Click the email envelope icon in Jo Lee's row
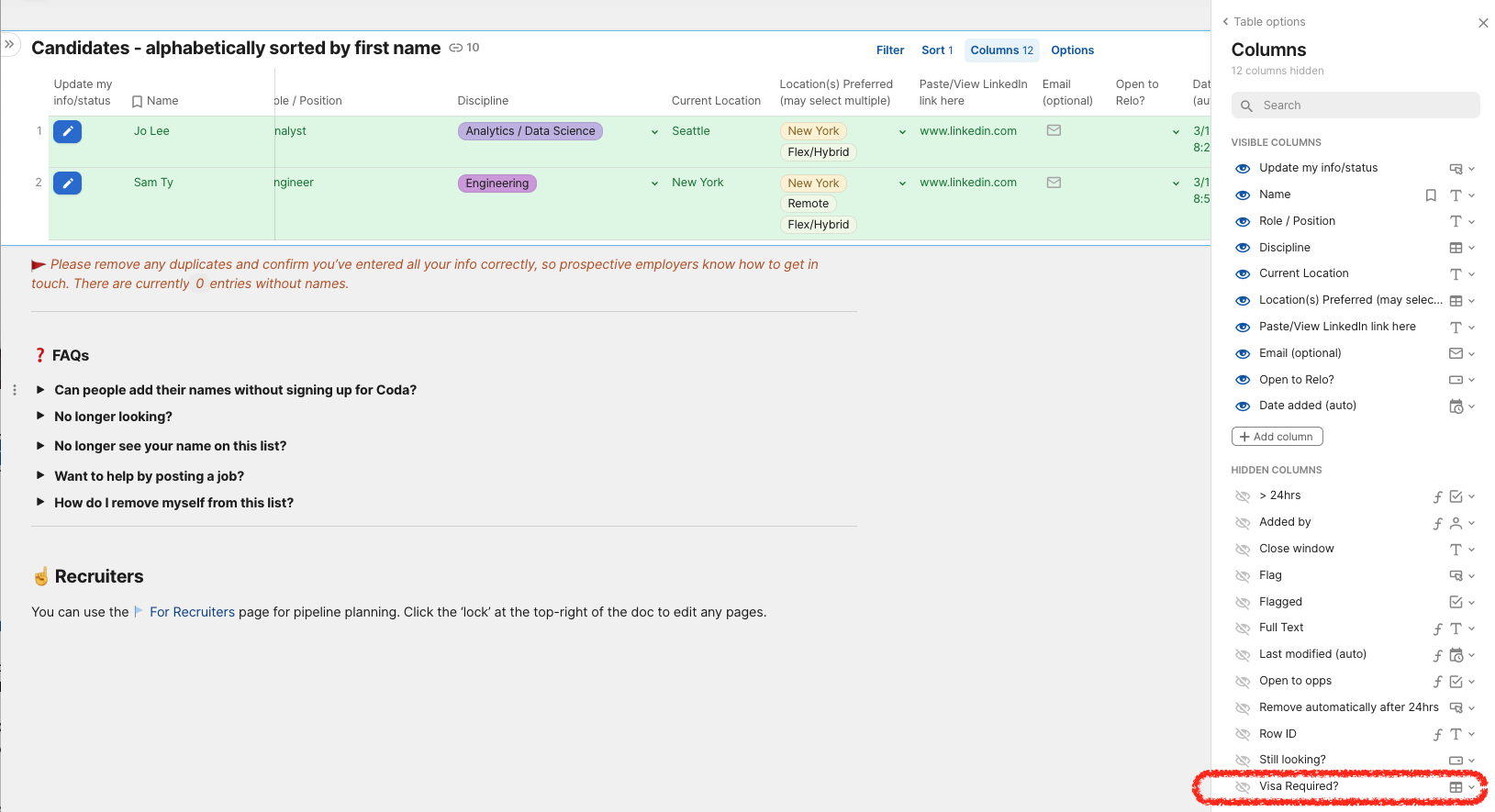Screen dimensions: 1495x812 (1054, 130)
